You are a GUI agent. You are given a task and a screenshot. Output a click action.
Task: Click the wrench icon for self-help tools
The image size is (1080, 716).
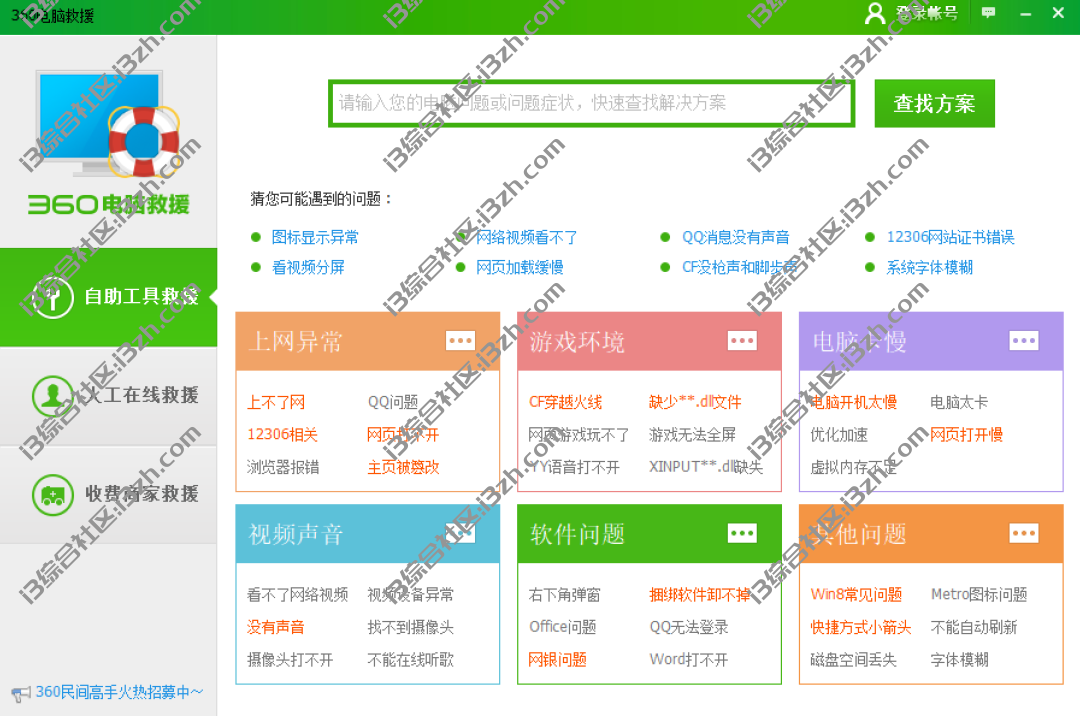click(53, 297)
